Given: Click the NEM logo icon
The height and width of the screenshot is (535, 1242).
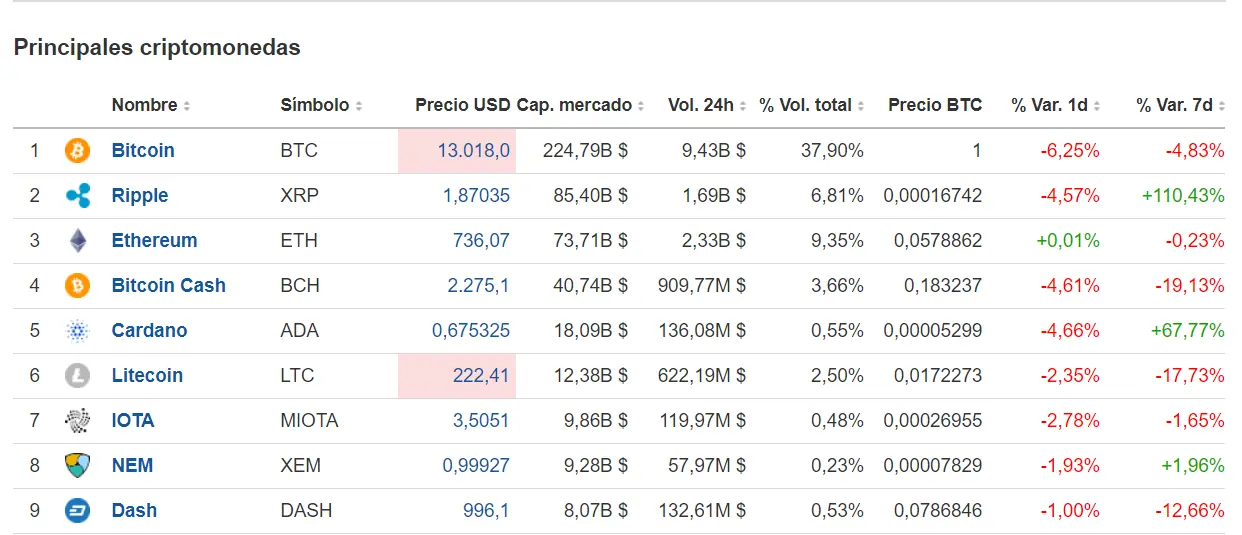Looking at the screenshot, I should 77,466.
